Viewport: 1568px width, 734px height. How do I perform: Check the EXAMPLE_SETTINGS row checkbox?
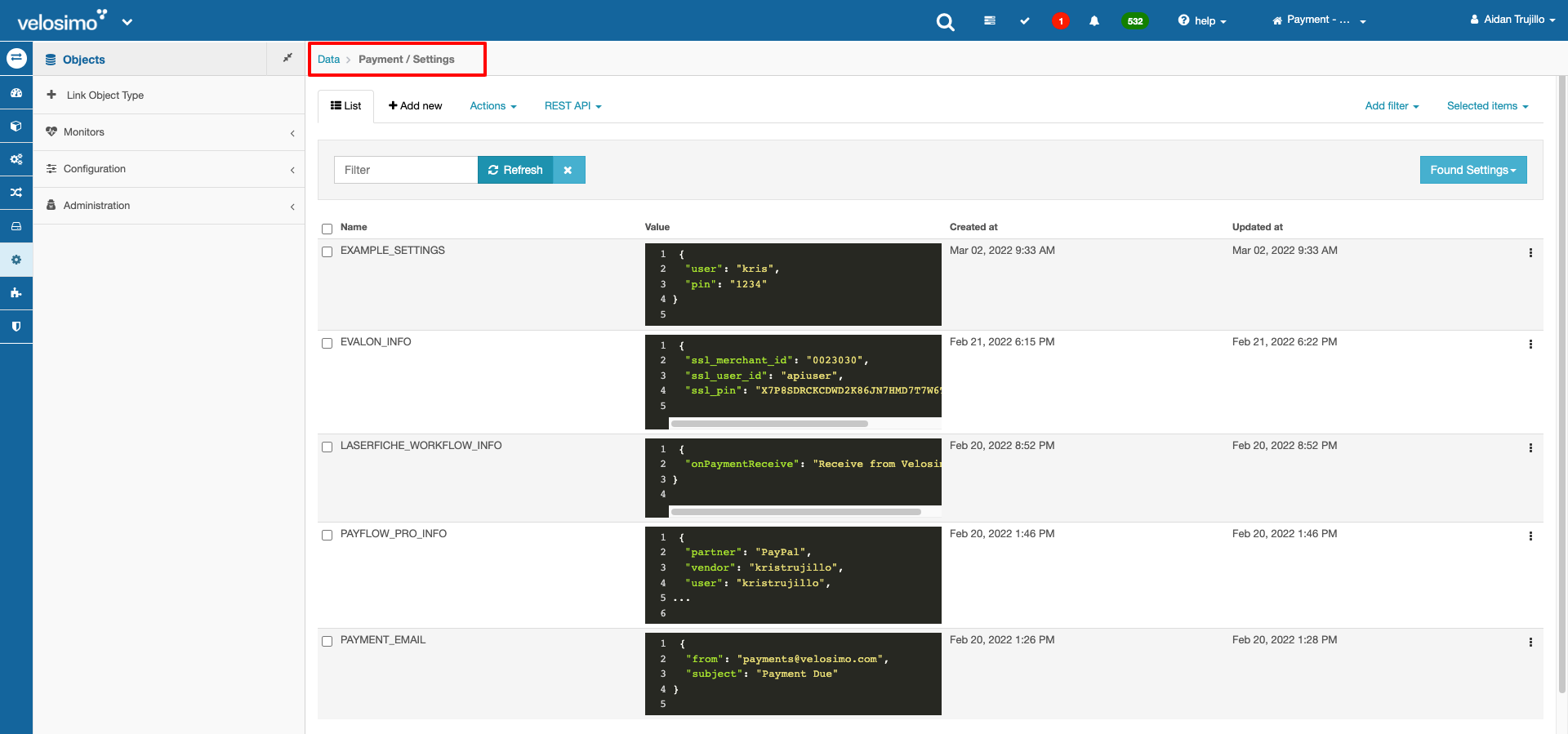pyautogui.click(x=327, y=251)
